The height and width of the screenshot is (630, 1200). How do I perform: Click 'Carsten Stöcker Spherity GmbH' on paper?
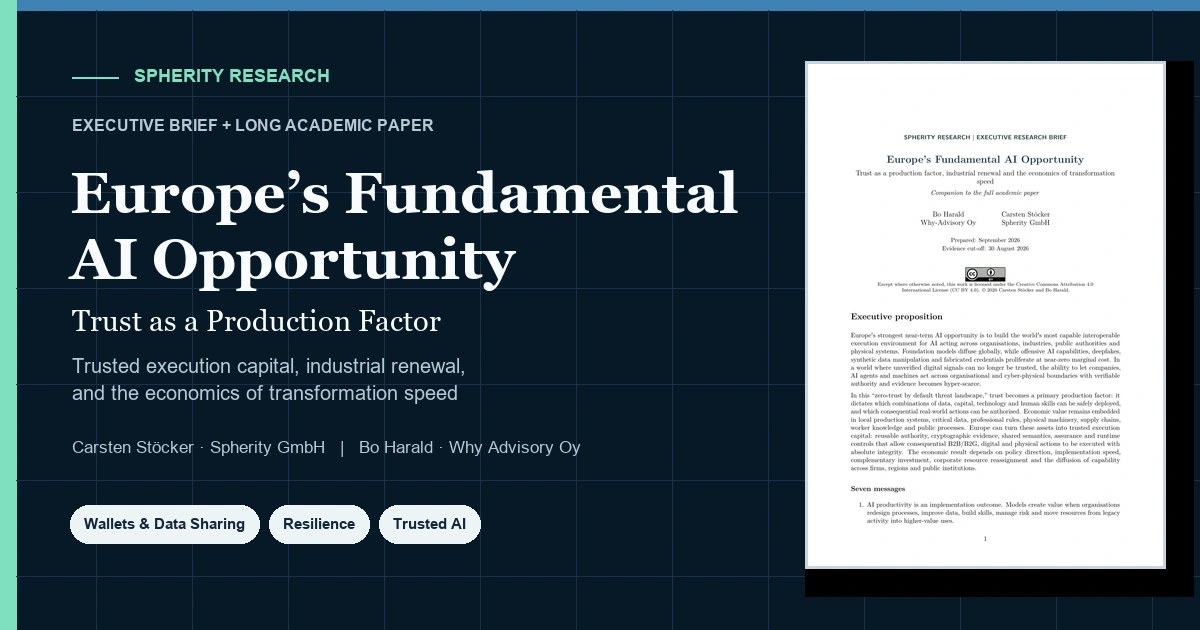point(1026,218)
